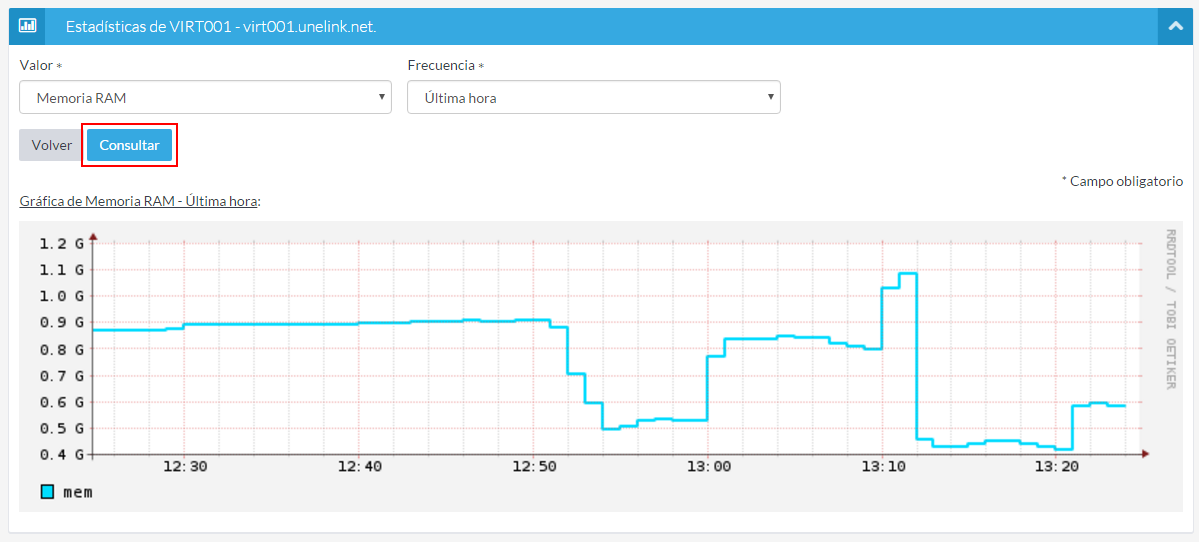Open the Frecuencia dropdown showing Última hora

(x=593, y=98)
